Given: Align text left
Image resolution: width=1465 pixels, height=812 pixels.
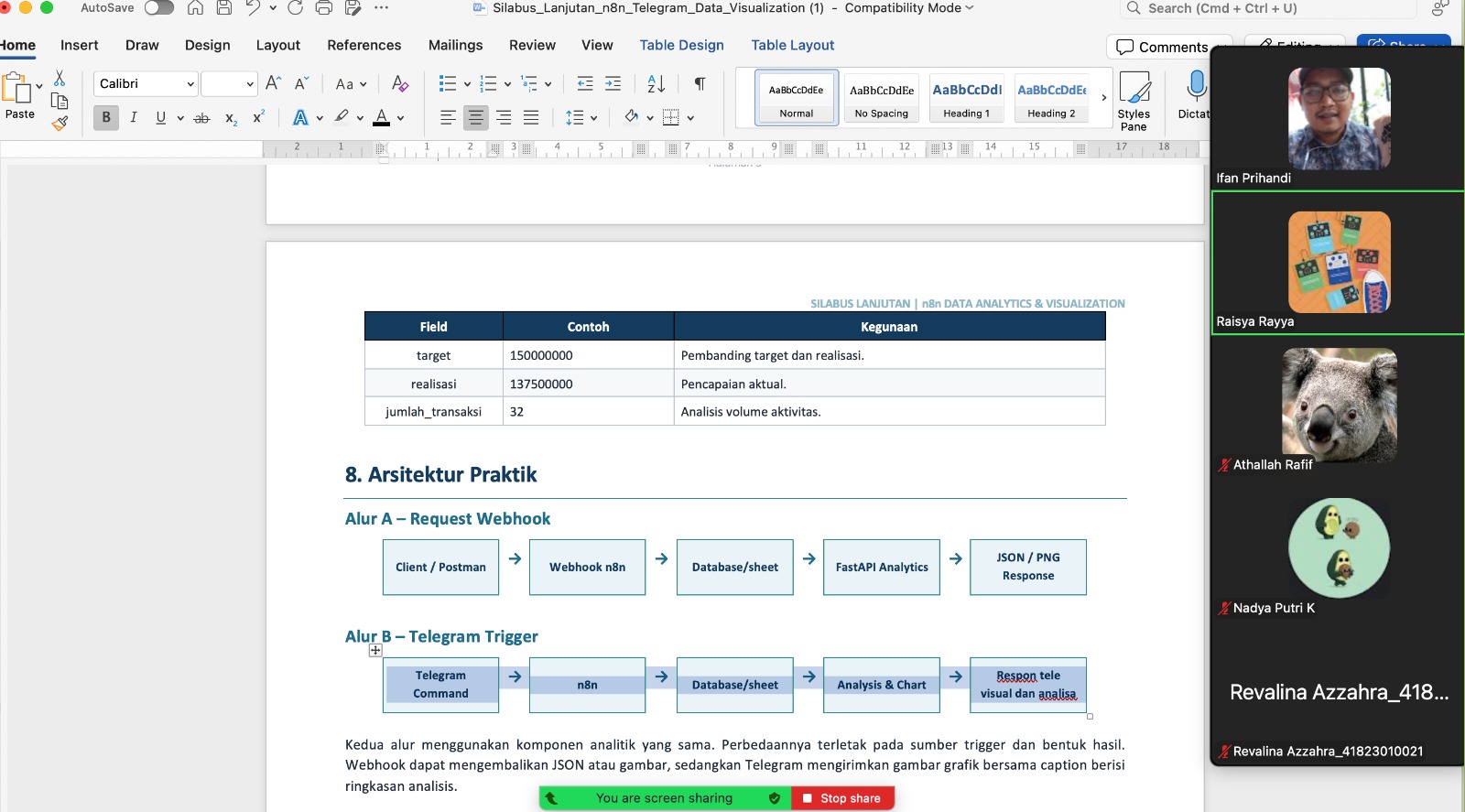Looking at the screenshot, I should [x=448, y=118].
